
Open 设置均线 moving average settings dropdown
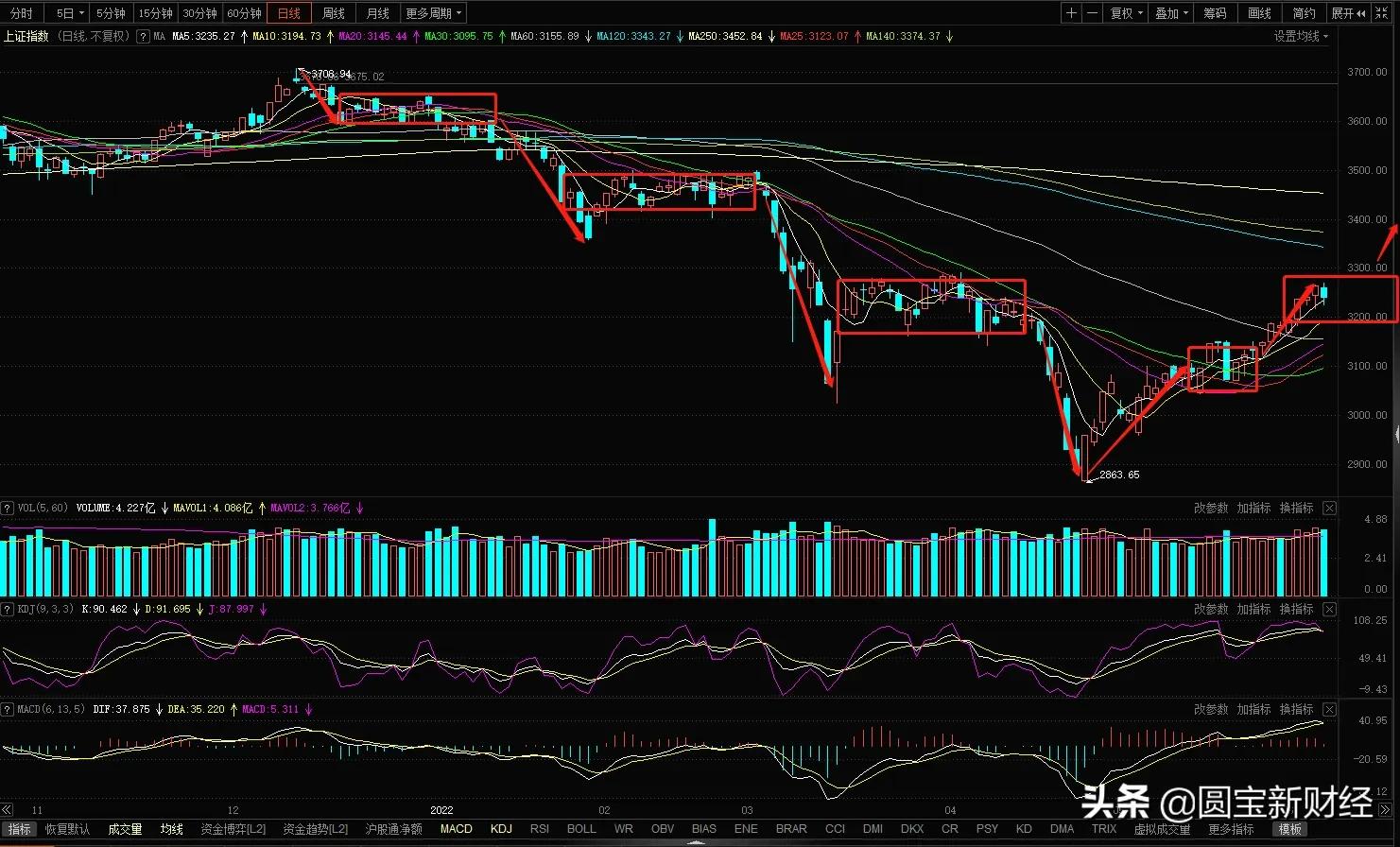coord(1301,37)
